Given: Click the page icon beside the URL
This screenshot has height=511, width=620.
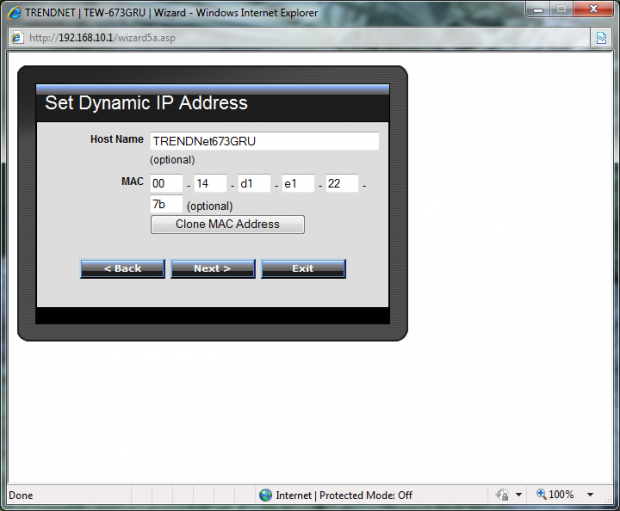Looking at the screenshot, I should [x=17, y=38].
